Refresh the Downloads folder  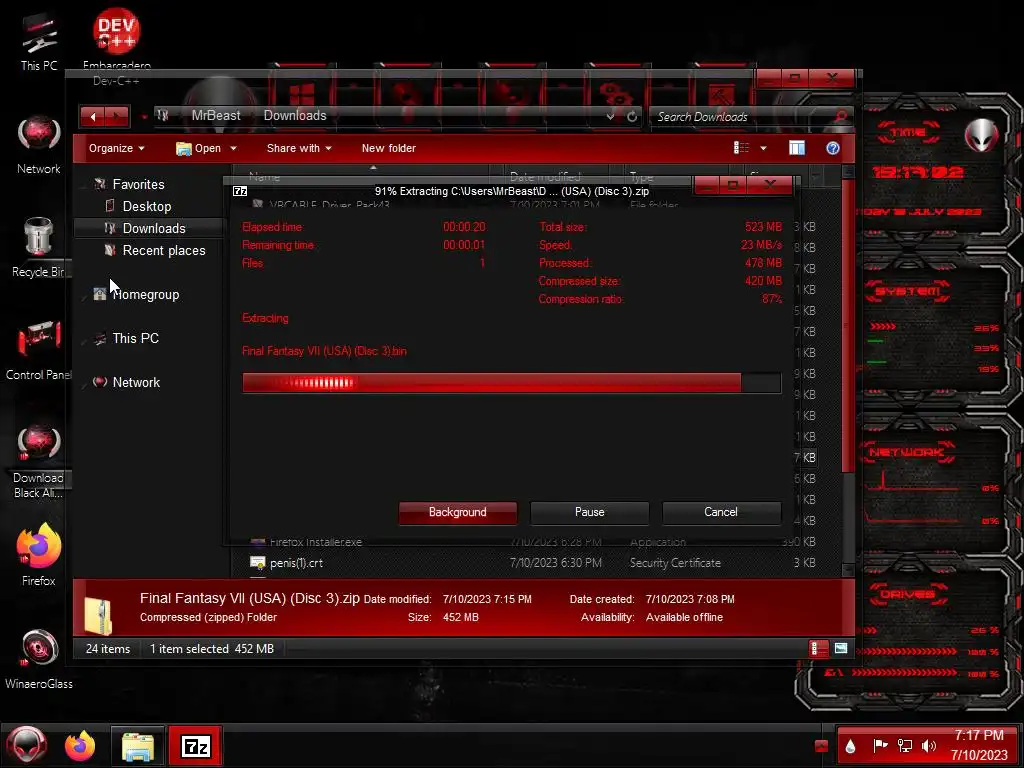(x=632, y=117)
